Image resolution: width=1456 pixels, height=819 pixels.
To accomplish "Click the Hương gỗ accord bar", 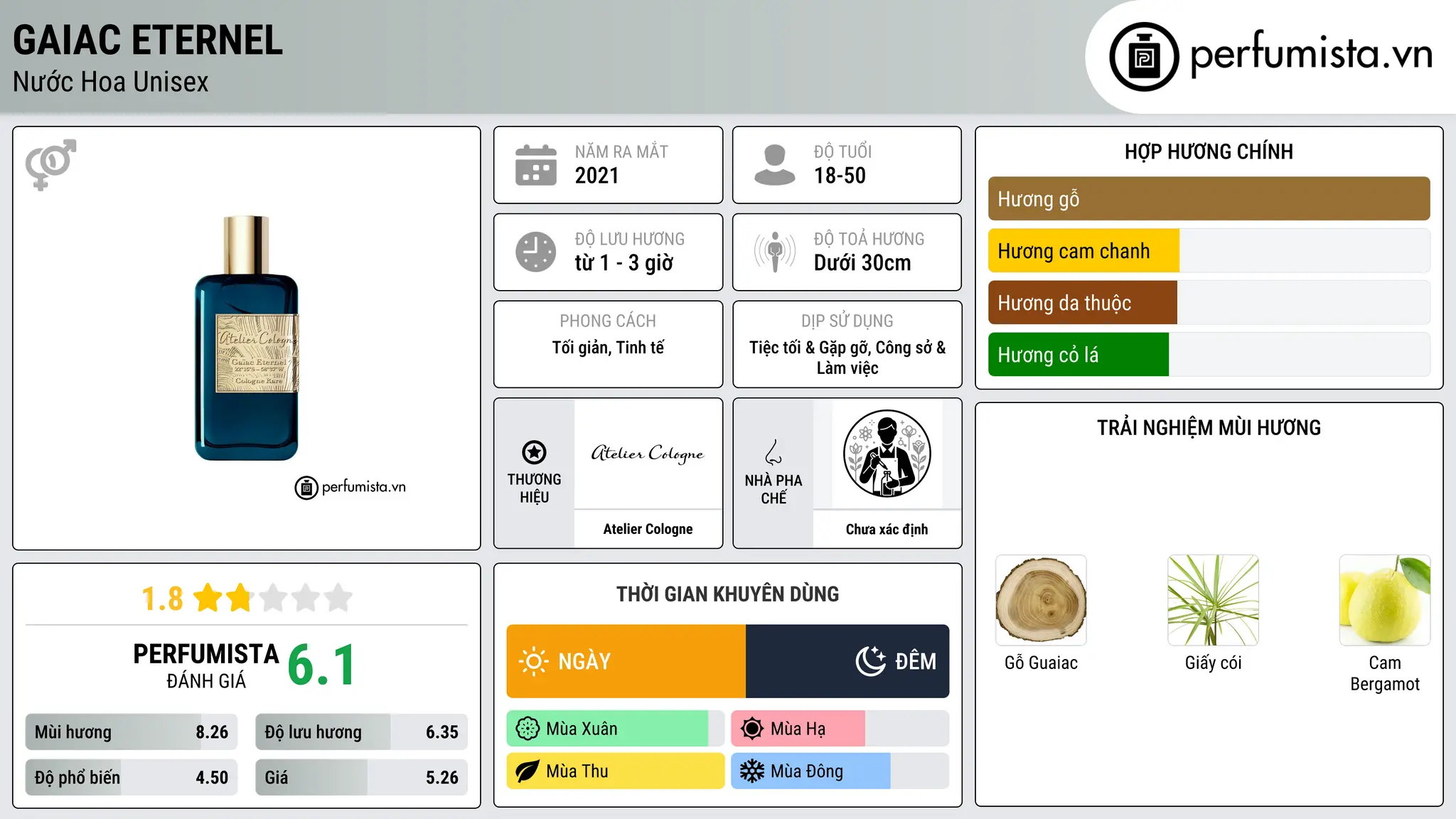I will click(1209, 199).
